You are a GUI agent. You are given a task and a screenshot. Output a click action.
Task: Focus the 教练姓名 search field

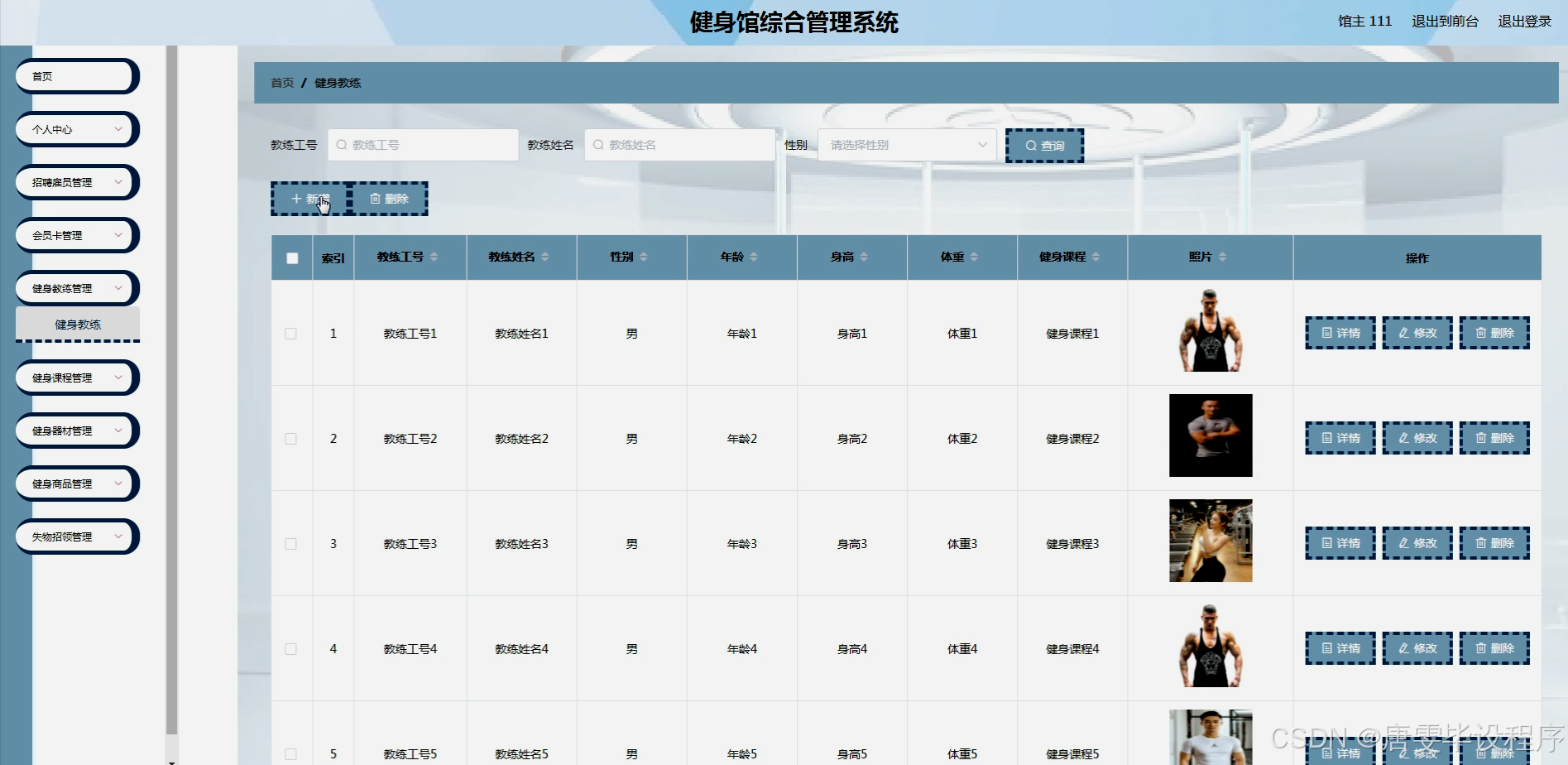[679, 145]
